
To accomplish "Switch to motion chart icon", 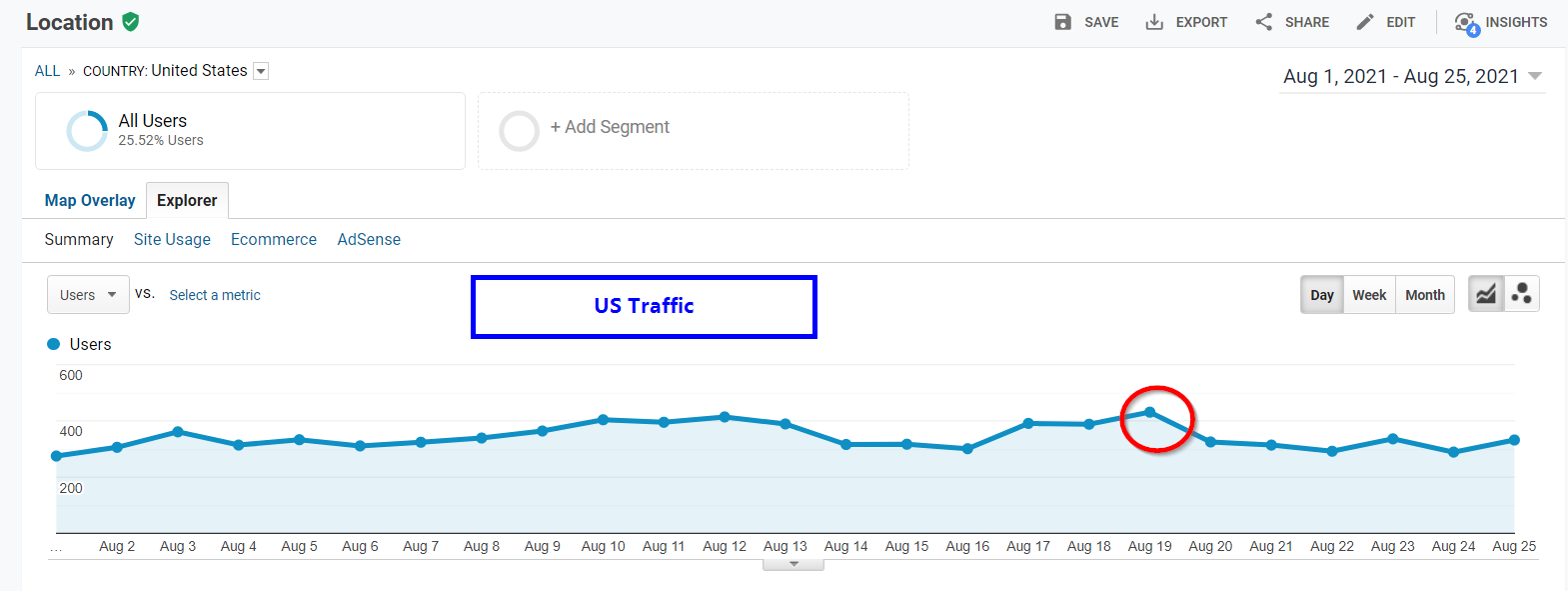I will point(1521,294).
